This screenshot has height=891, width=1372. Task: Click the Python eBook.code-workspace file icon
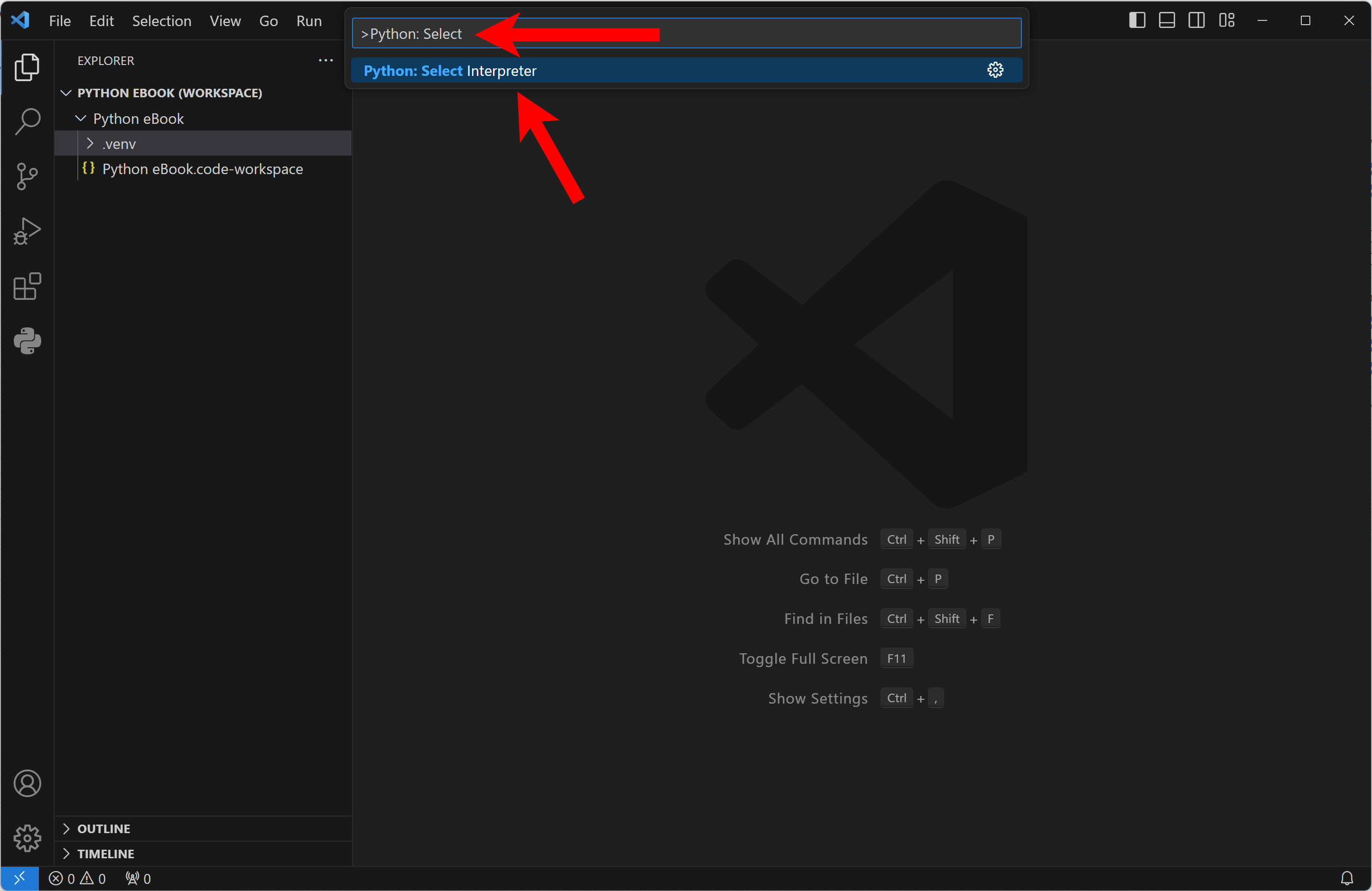coord(88,168)
